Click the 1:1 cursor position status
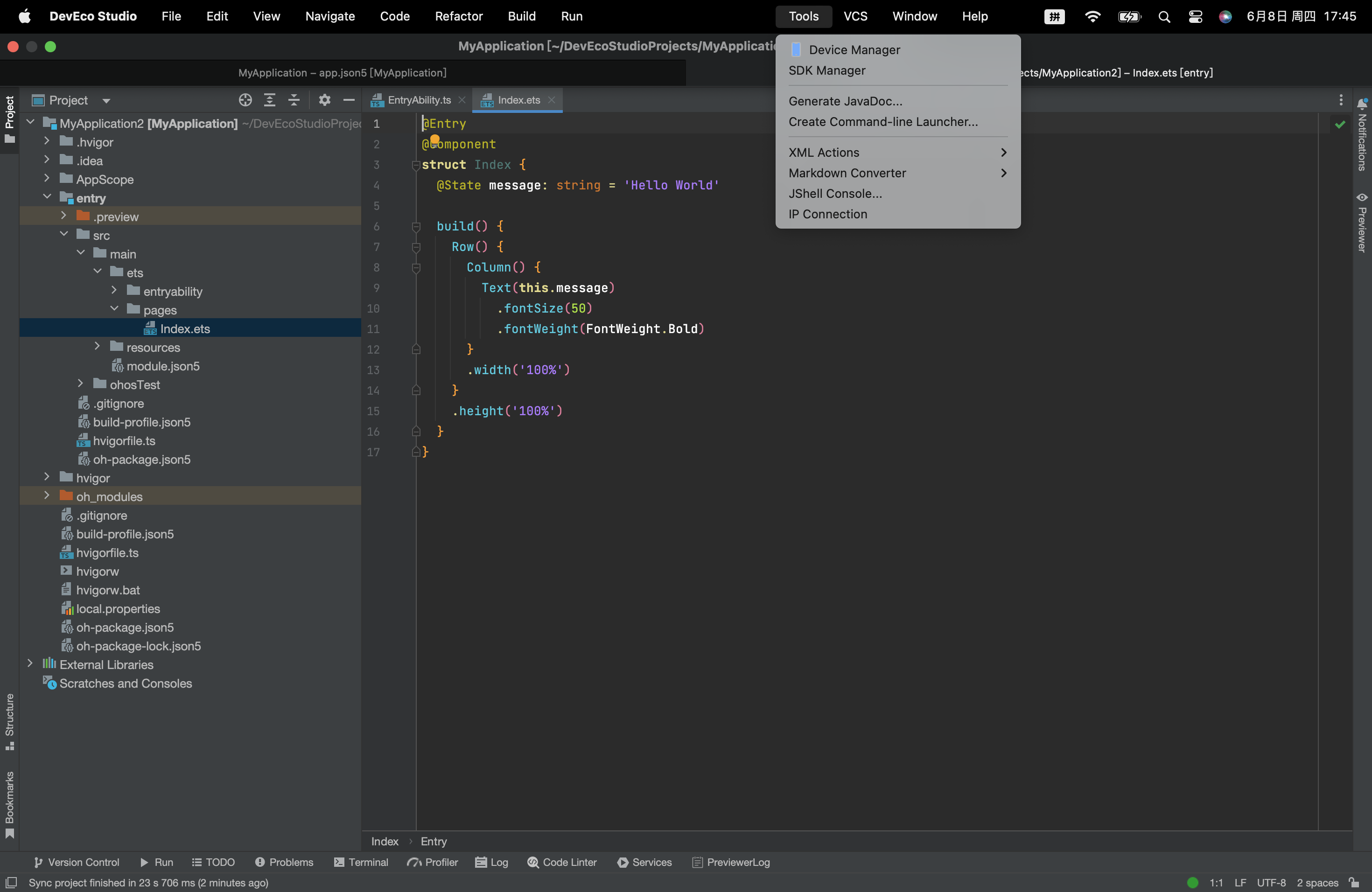This screenshot has height=892, width=1372. tap(1216, 883)
